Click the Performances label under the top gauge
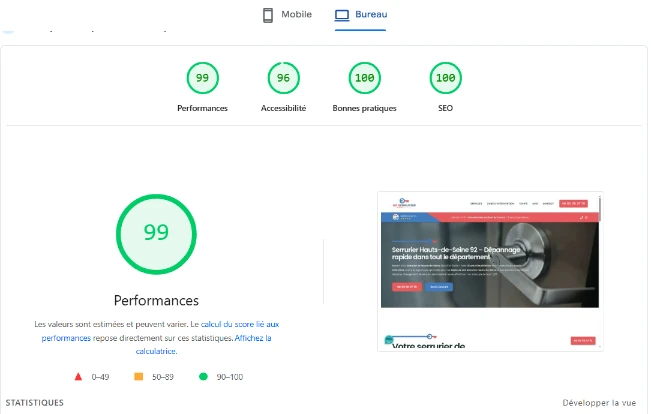The height and width of the screenshot is (414, 651). click(x=202, y=108)
